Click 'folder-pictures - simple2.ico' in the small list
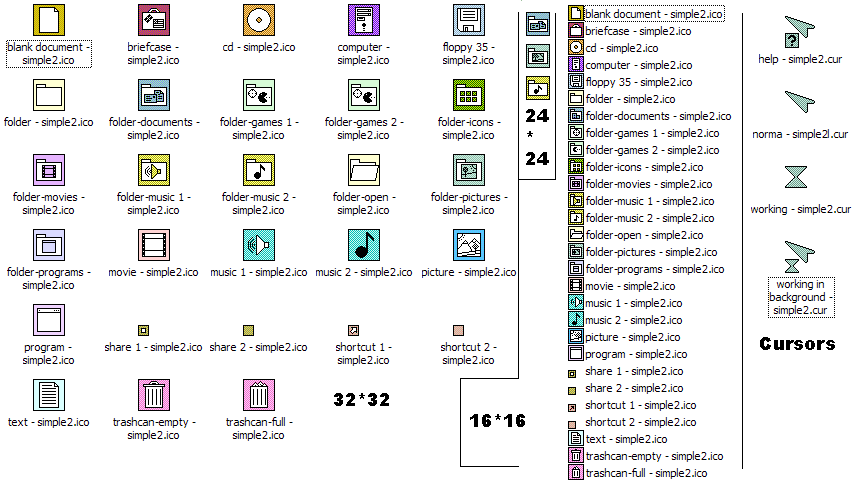The image size is (855, 490). 644,252
